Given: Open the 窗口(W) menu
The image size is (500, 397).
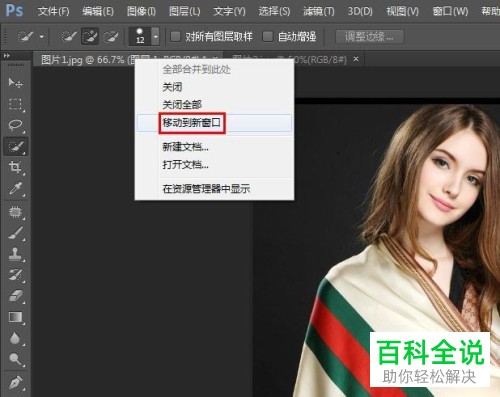Looking at the screenshot, I should (450, 12).
